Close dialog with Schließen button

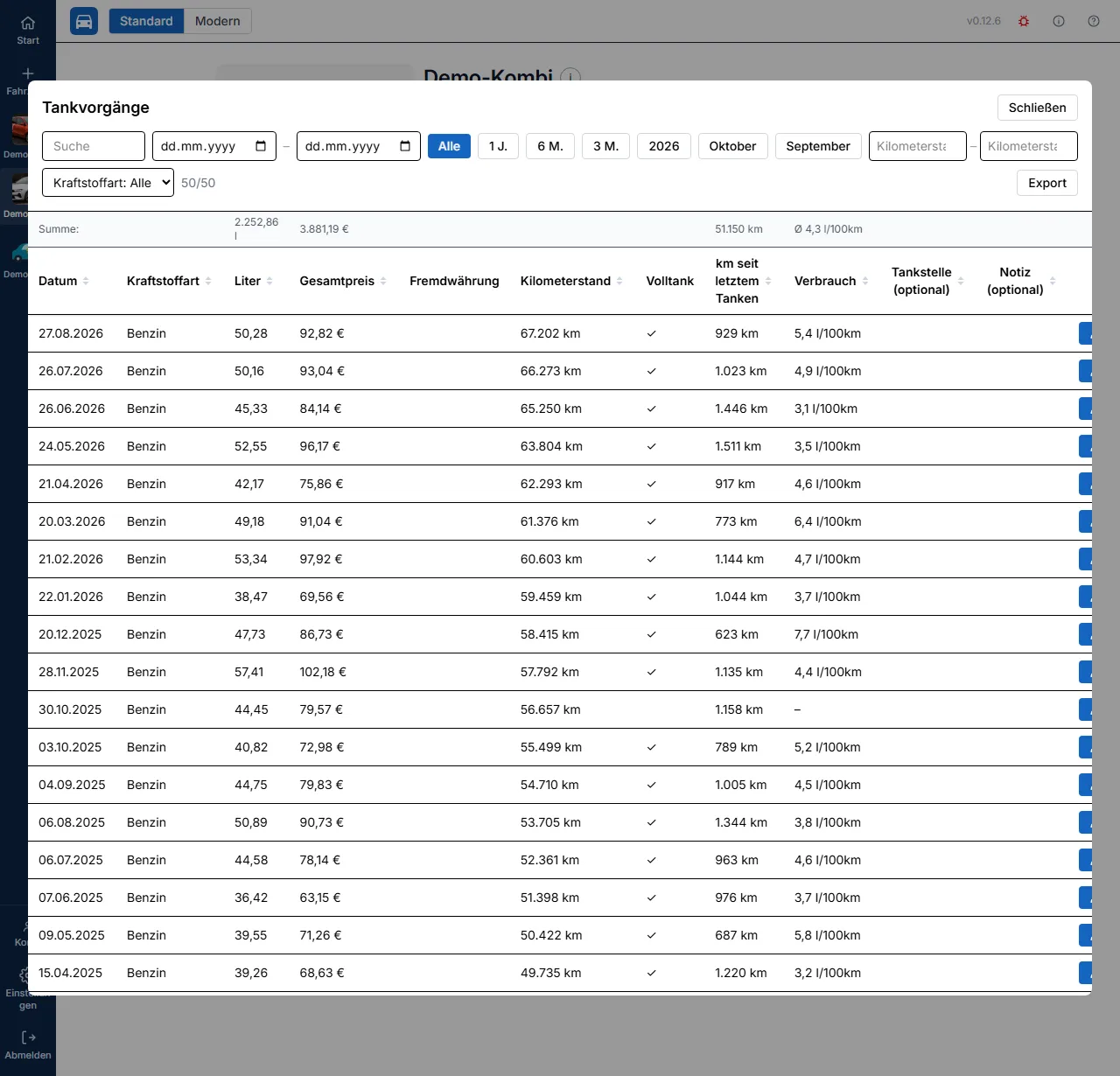point(1038,108)
